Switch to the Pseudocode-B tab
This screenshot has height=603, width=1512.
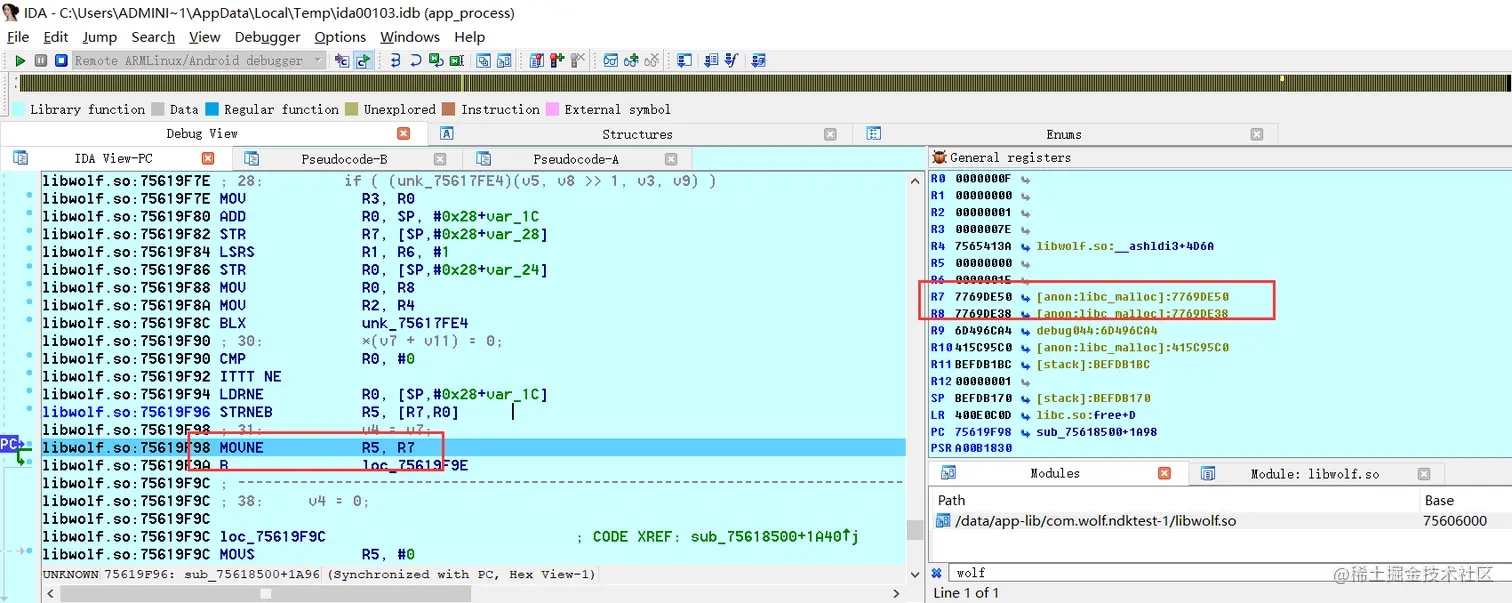point(344,158)
